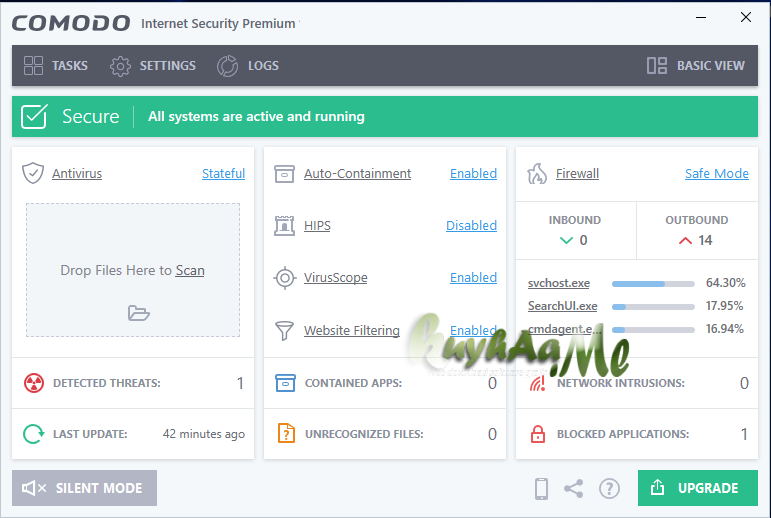The height and width of the screenshot is (518, 771).
Task: Toggle Website Filtering Enabled status
Action: click(x=474, y=331)
